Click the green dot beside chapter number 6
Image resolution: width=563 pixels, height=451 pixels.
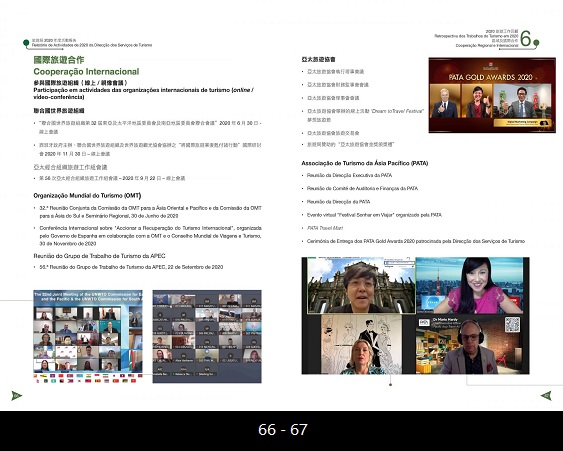[536, 43]
